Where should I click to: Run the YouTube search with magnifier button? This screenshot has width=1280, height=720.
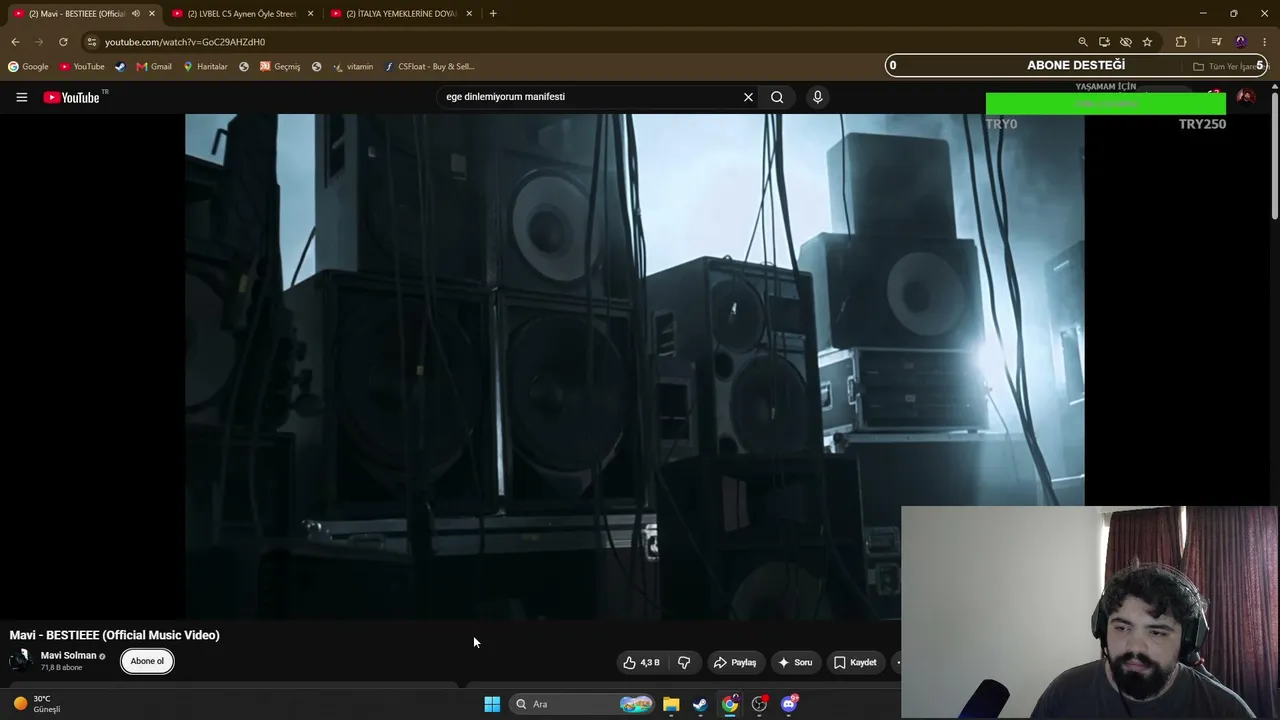pyautogui.click(x=777, y=97)
